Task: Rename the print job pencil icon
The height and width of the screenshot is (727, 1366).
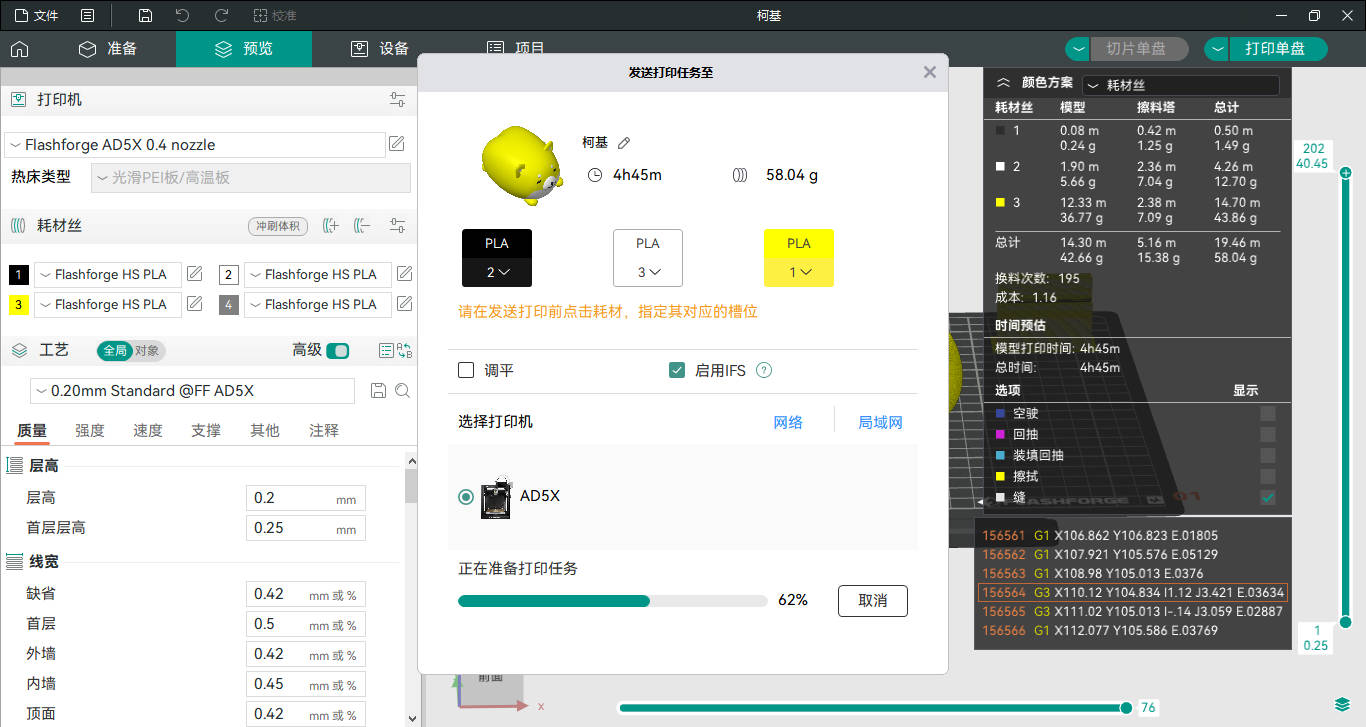Action: [x=624, y=143]
